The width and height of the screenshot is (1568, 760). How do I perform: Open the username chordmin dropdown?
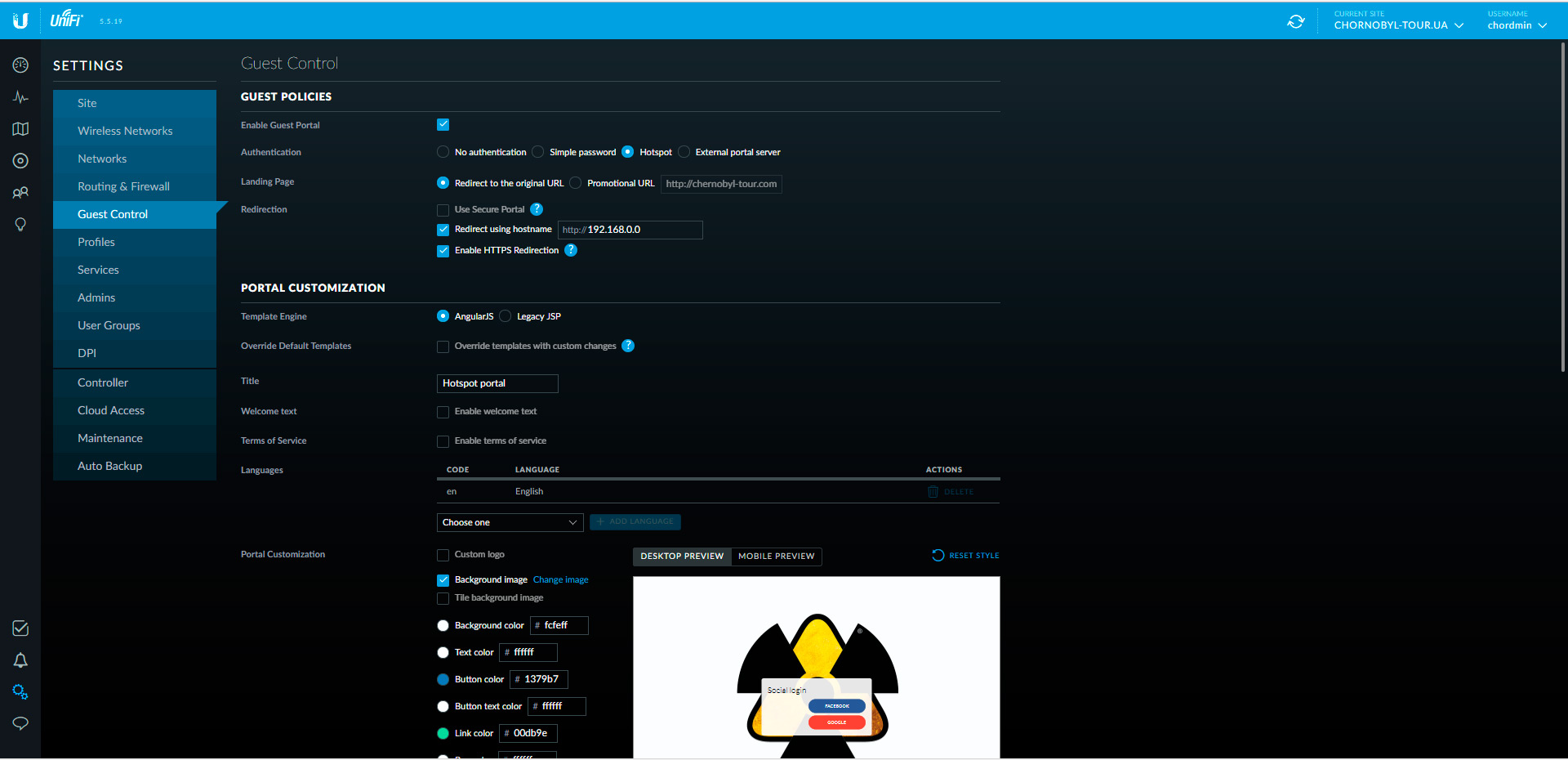(x=1517, y=25)
